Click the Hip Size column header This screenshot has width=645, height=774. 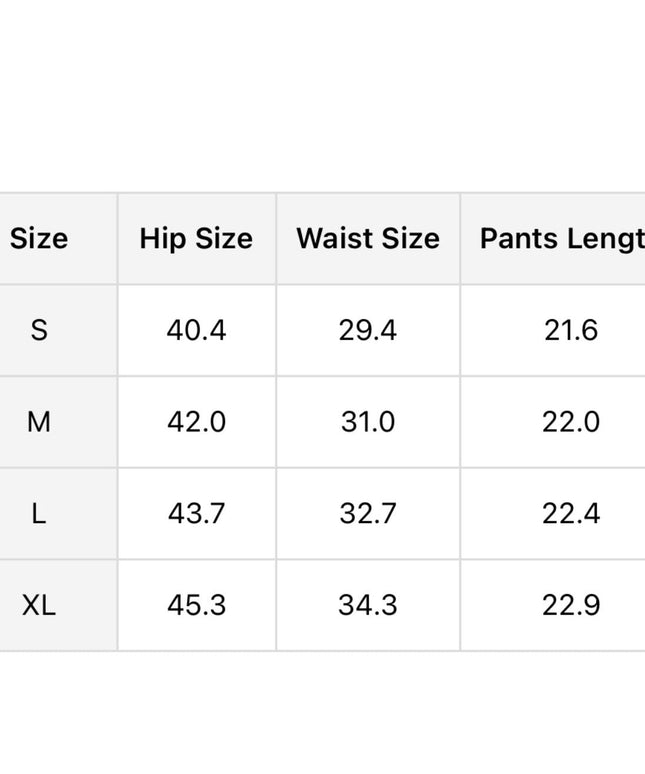coord(196,238)
